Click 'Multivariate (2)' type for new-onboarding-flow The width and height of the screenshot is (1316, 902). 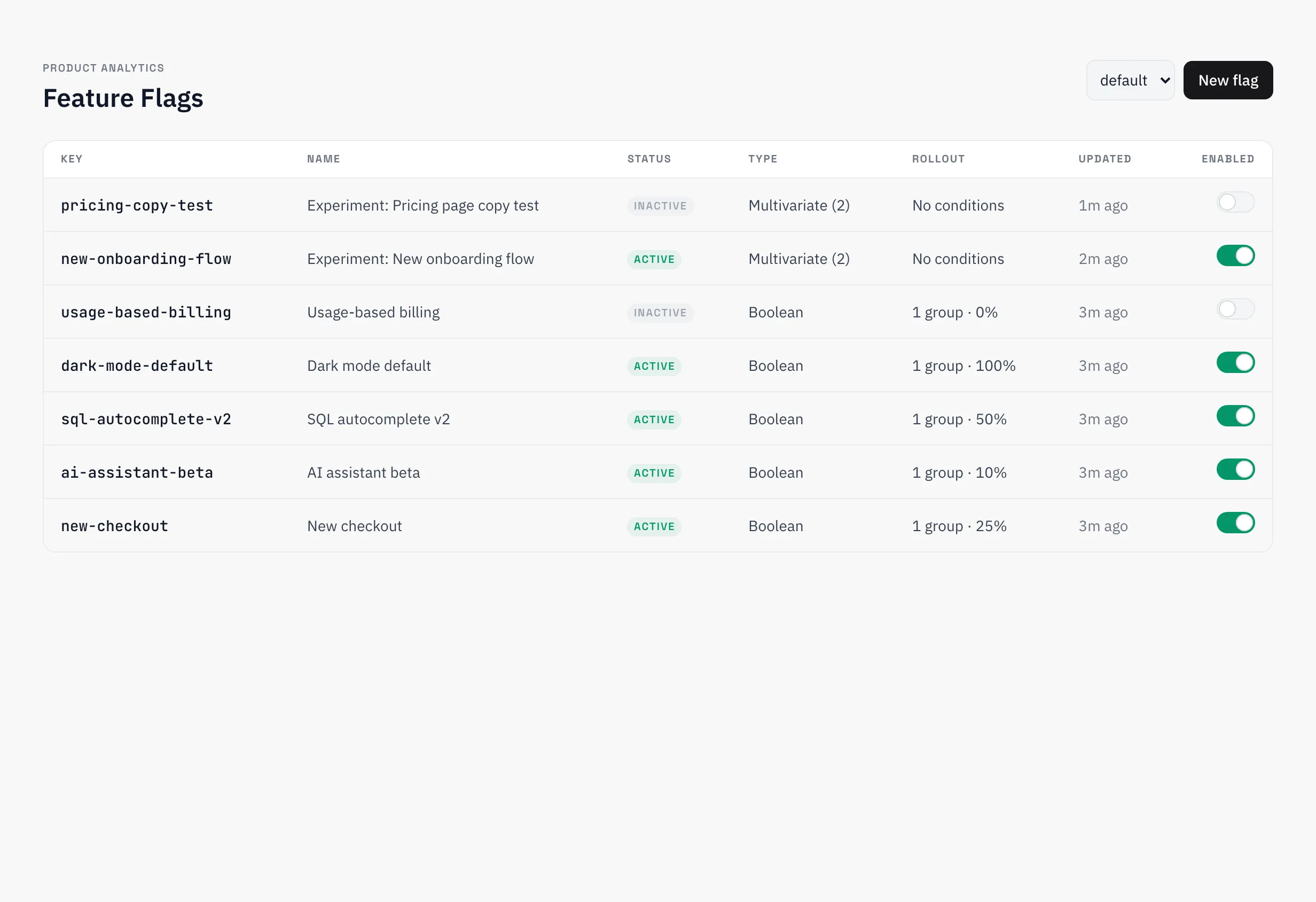799,259
